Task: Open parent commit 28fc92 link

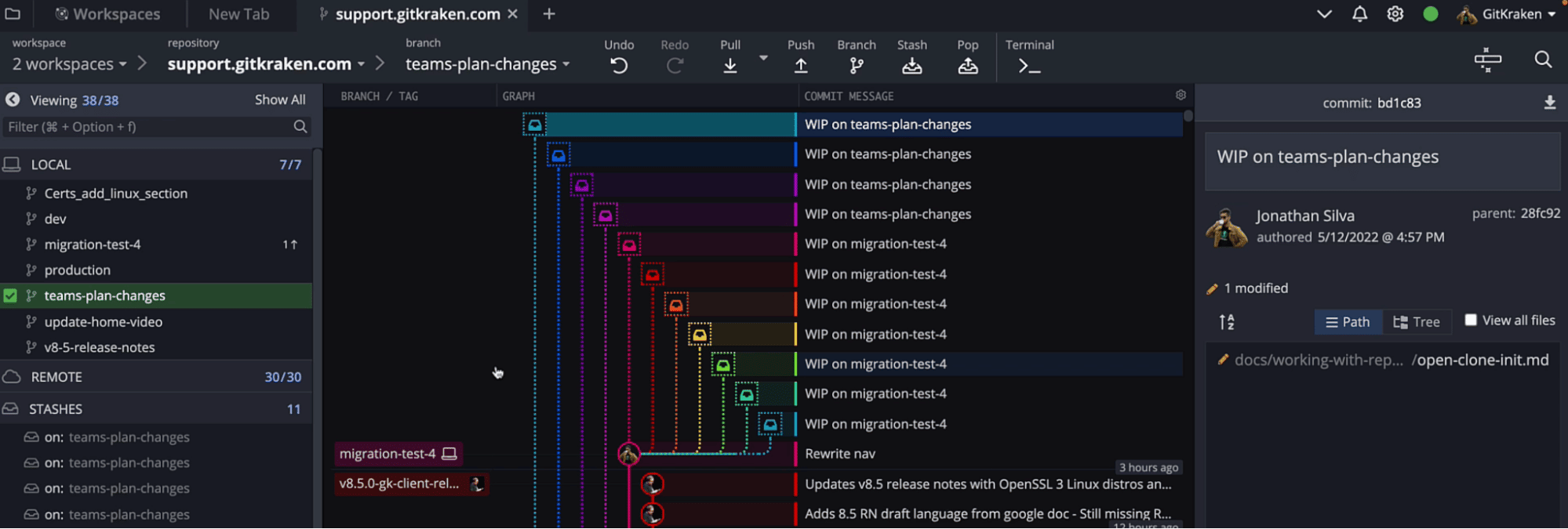Action: coord(1540,213)
